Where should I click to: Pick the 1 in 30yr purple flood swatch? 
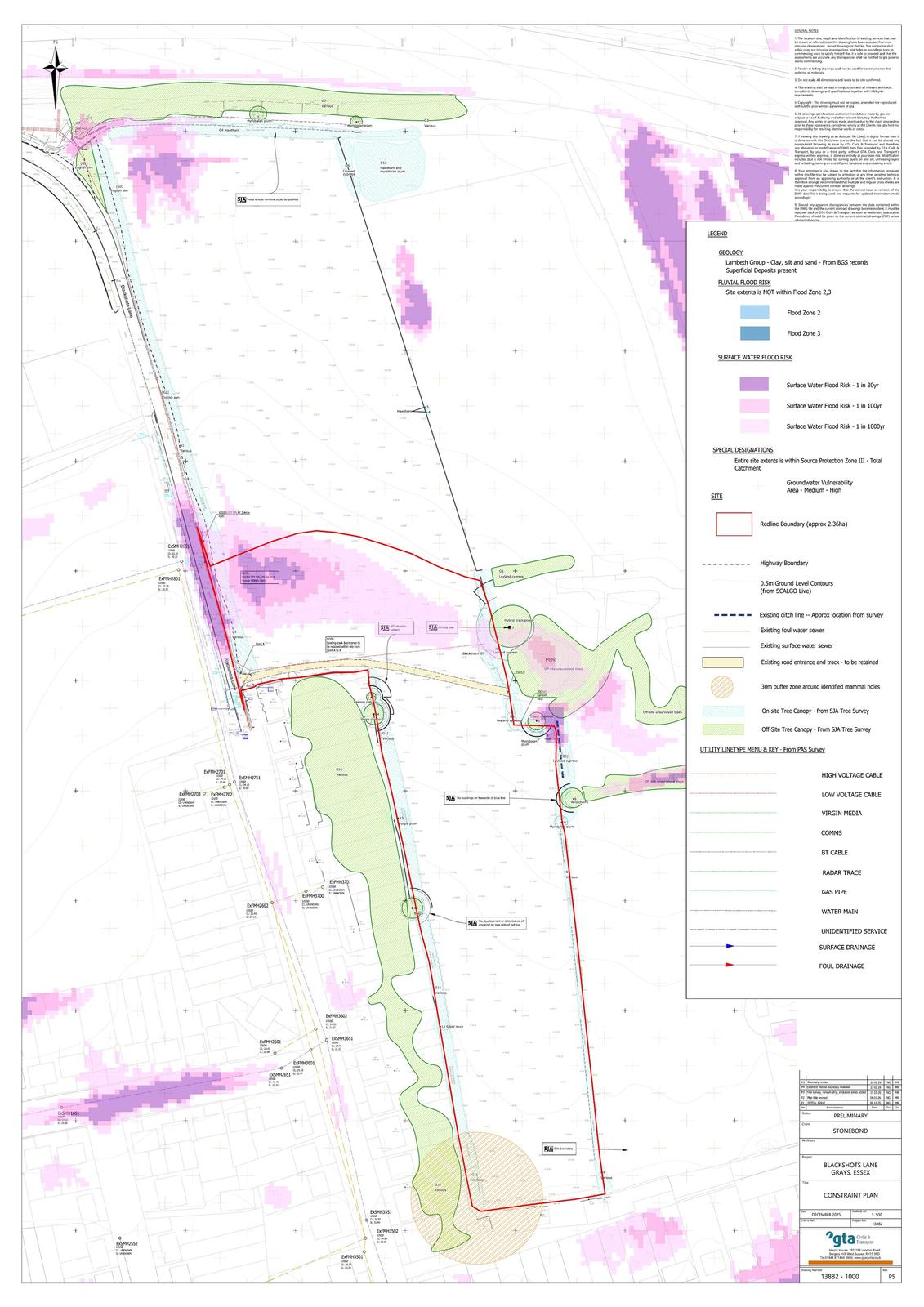(756, 384)
